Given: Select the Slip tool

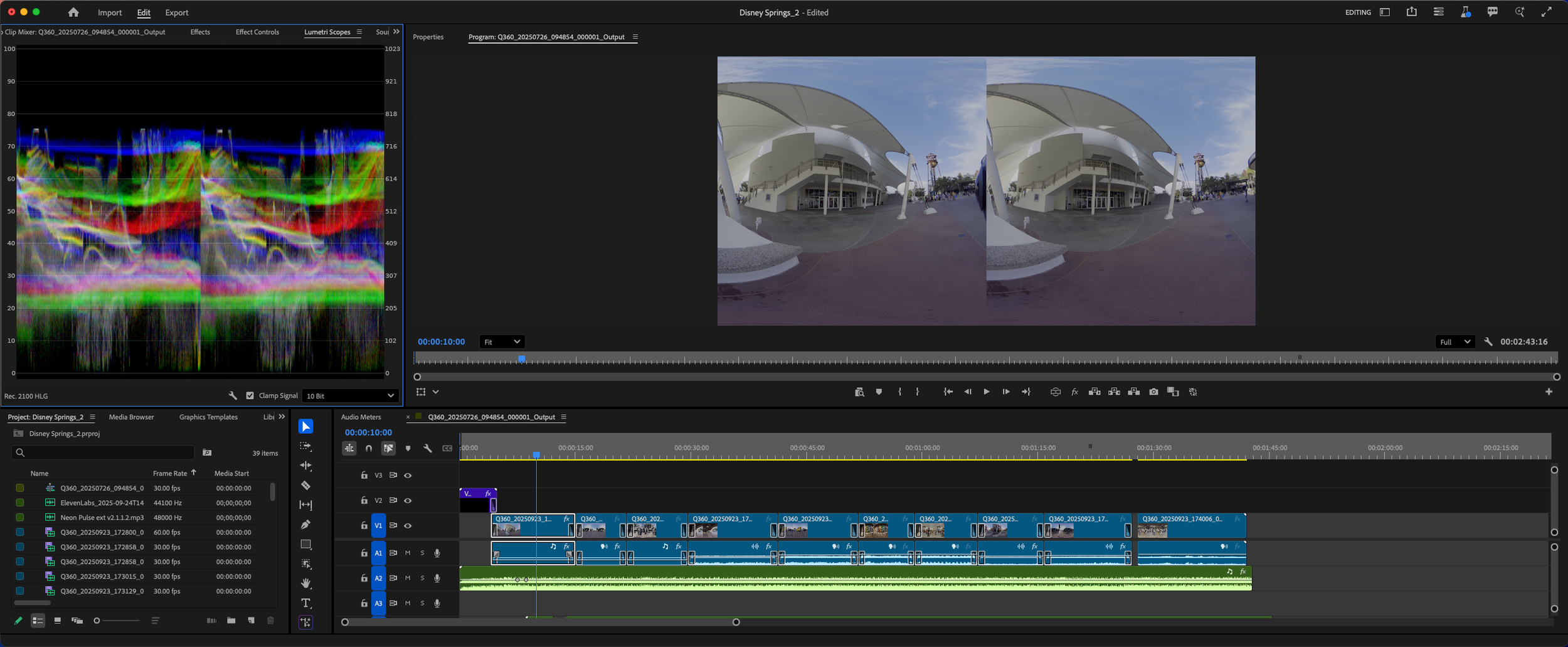Looking at the screenshot, I should pyautogui.click(x=305, y=505).
